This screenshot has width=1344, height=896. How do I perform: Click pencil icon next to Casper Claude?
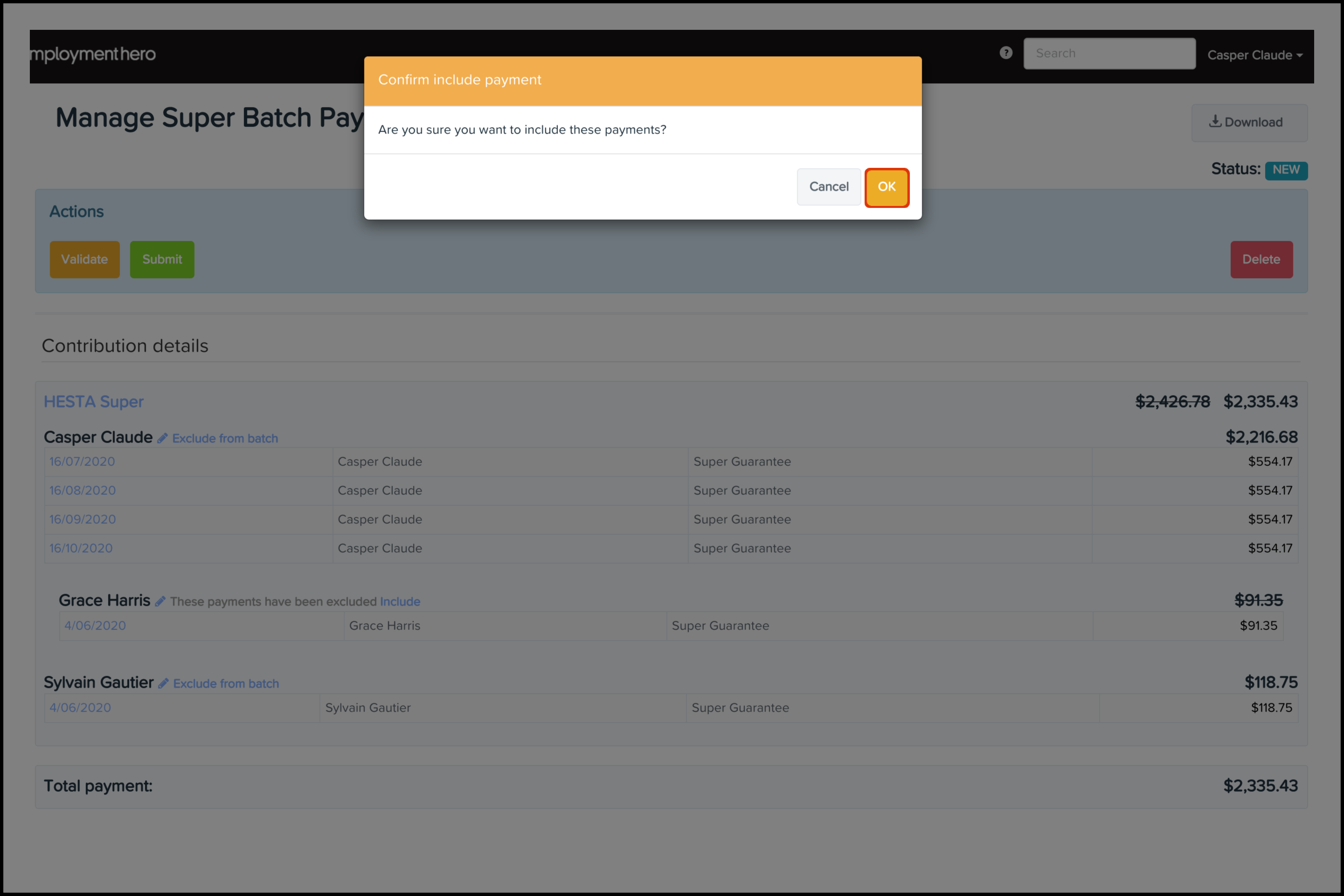pos(162,438)
